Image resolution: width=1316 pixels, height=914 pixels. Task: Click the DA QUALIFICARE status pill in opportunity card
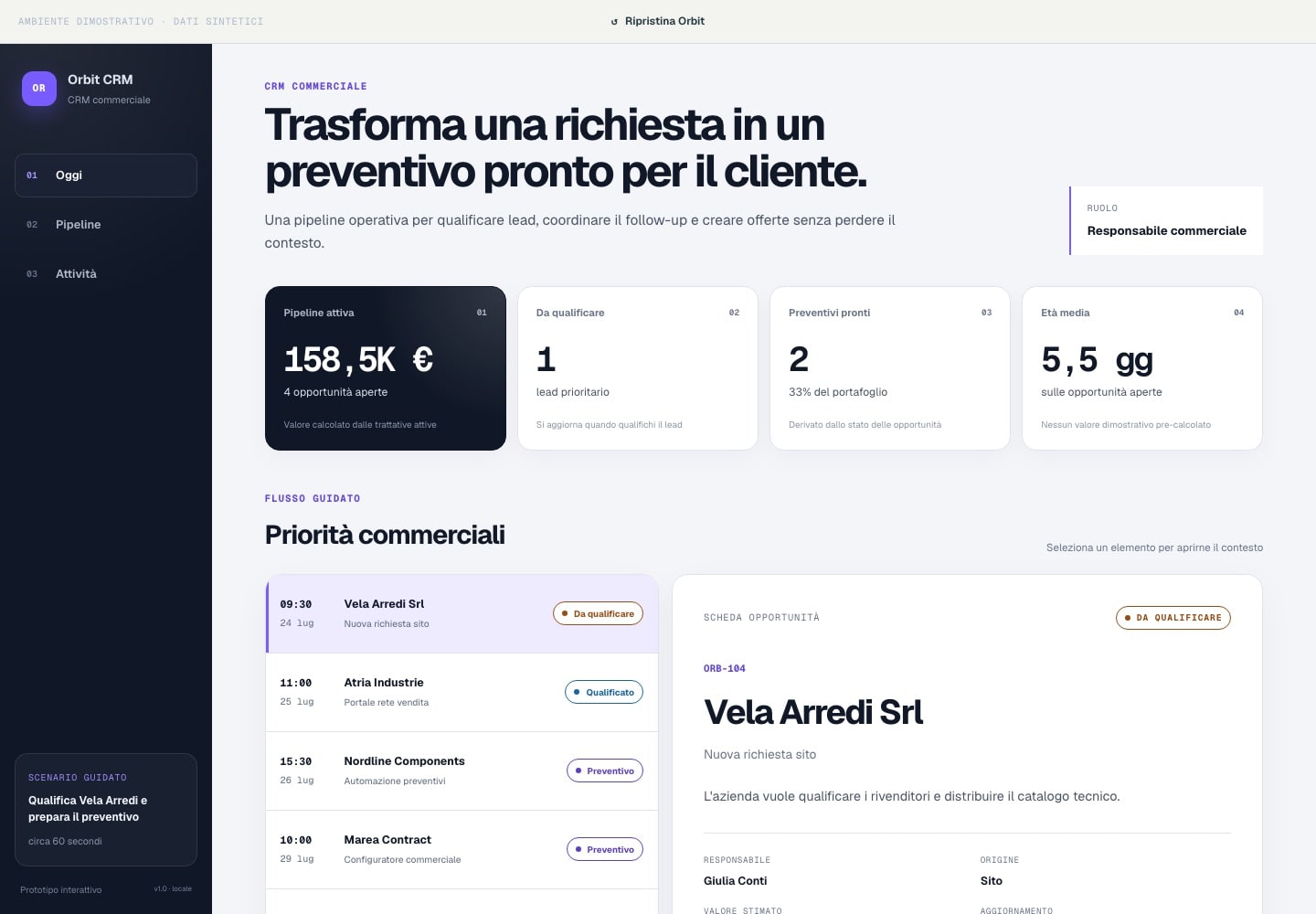[1173, 618]
